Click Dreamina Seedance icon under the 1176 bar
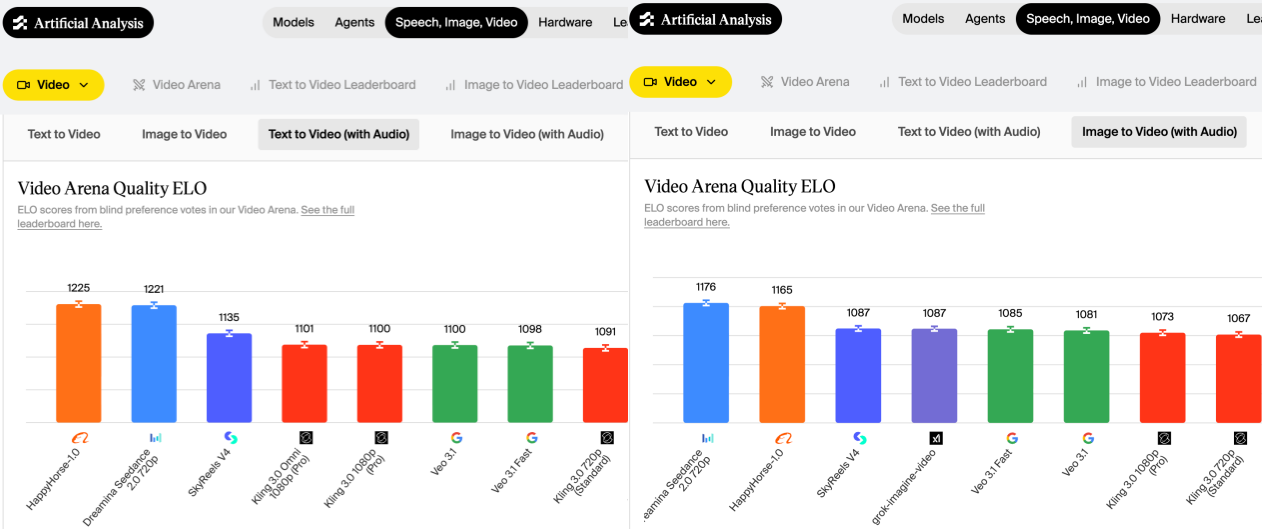This screenshot has width=1262, height=529. (707, 438)
